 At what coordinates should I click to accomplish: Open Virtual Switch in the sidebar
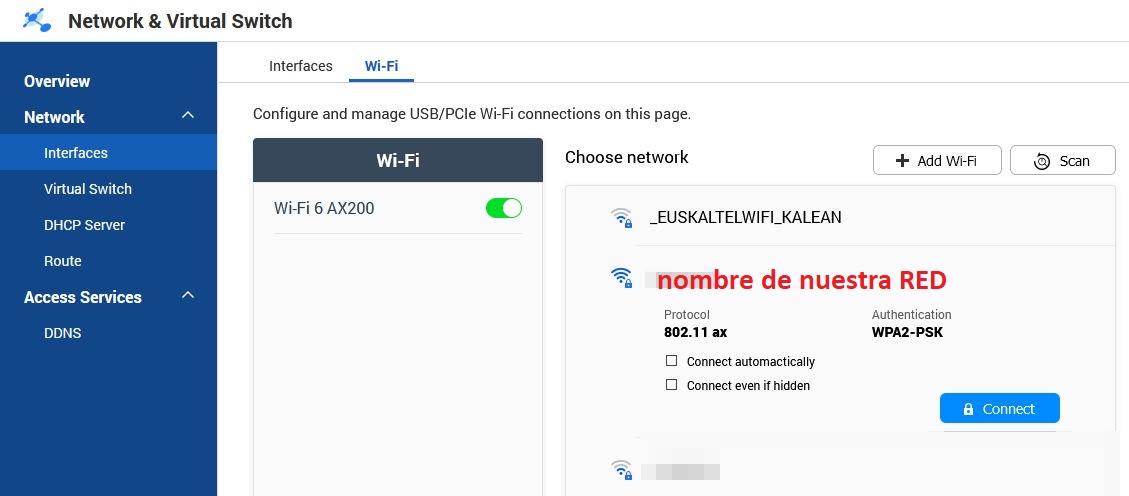88,189
